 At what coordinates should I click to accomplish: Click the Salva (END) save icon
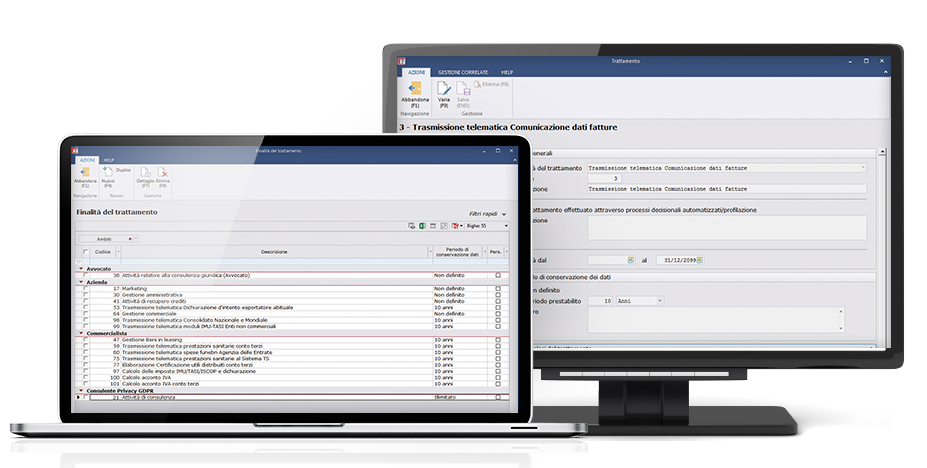tap(466, 92)
